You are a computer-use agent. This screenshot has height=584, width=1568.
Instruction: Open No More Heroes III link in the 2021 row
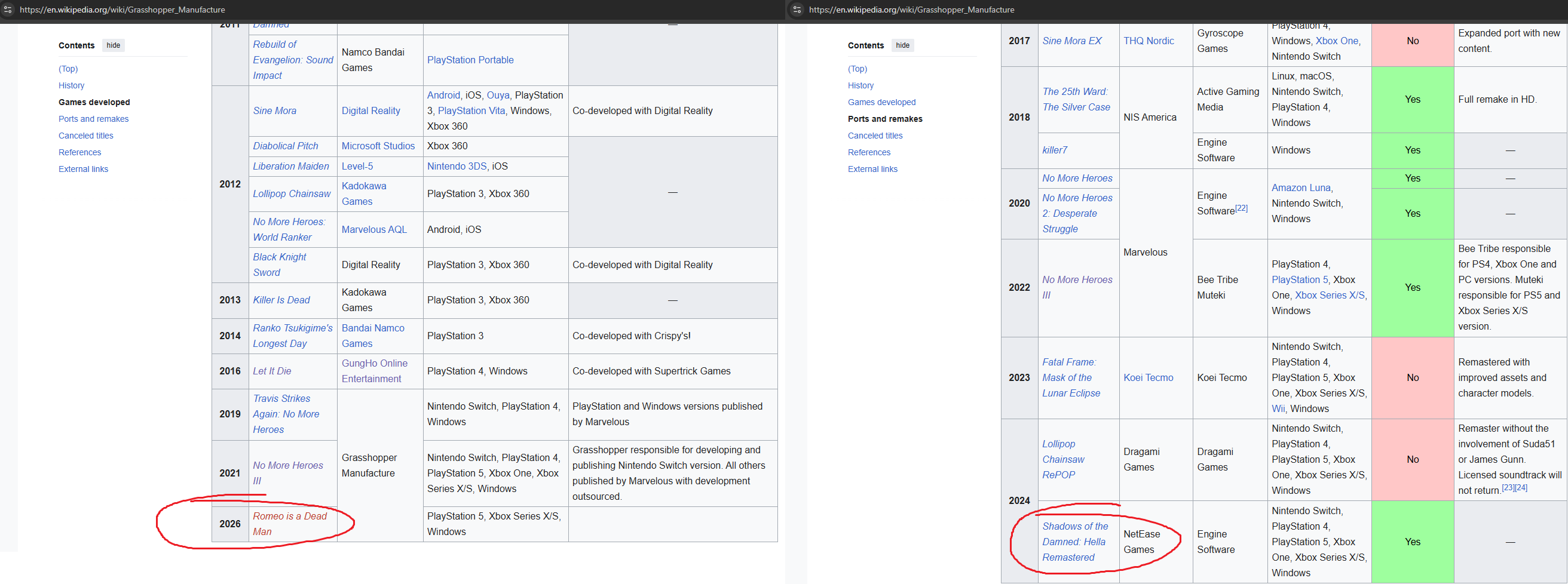click(x=288, y=474)
